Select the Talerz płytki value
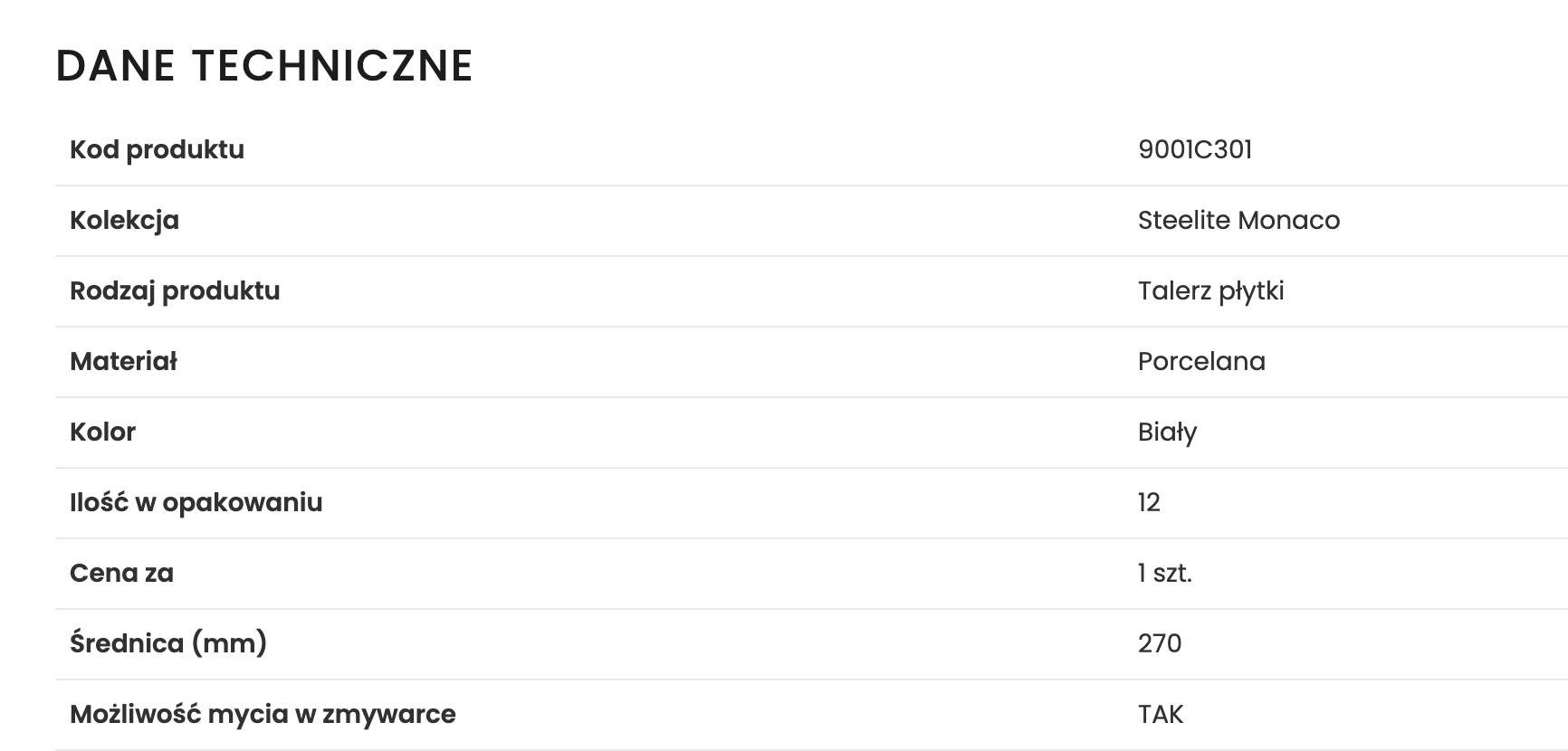Viewport: 1568px width, 751px height. click(1210, 290)
